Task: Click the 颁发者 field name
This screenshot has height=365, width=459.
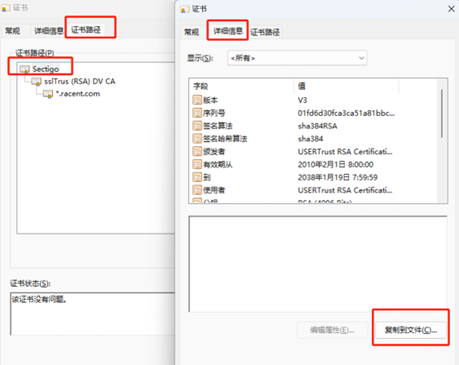Action: [214, 152]
